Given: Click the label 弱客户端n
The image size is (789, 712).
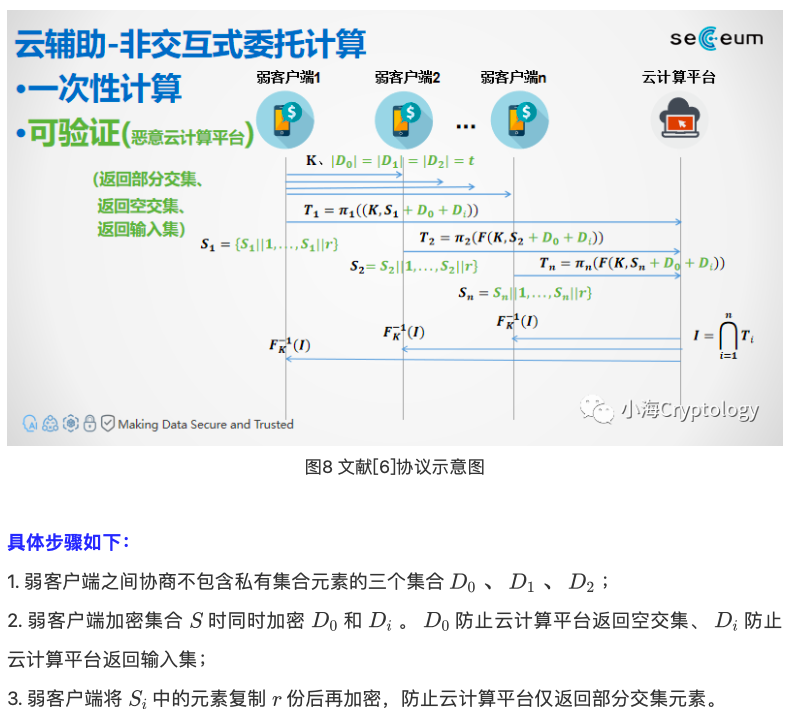Looking at the screenshot, I should 513,77.
